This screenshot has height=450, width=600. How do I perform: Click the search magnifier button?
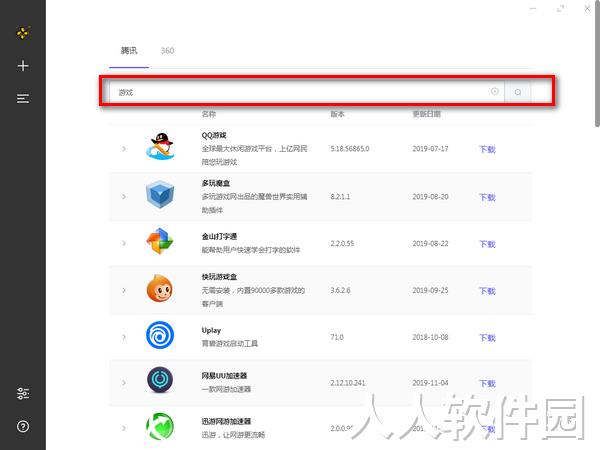click(x=518, y=92)
